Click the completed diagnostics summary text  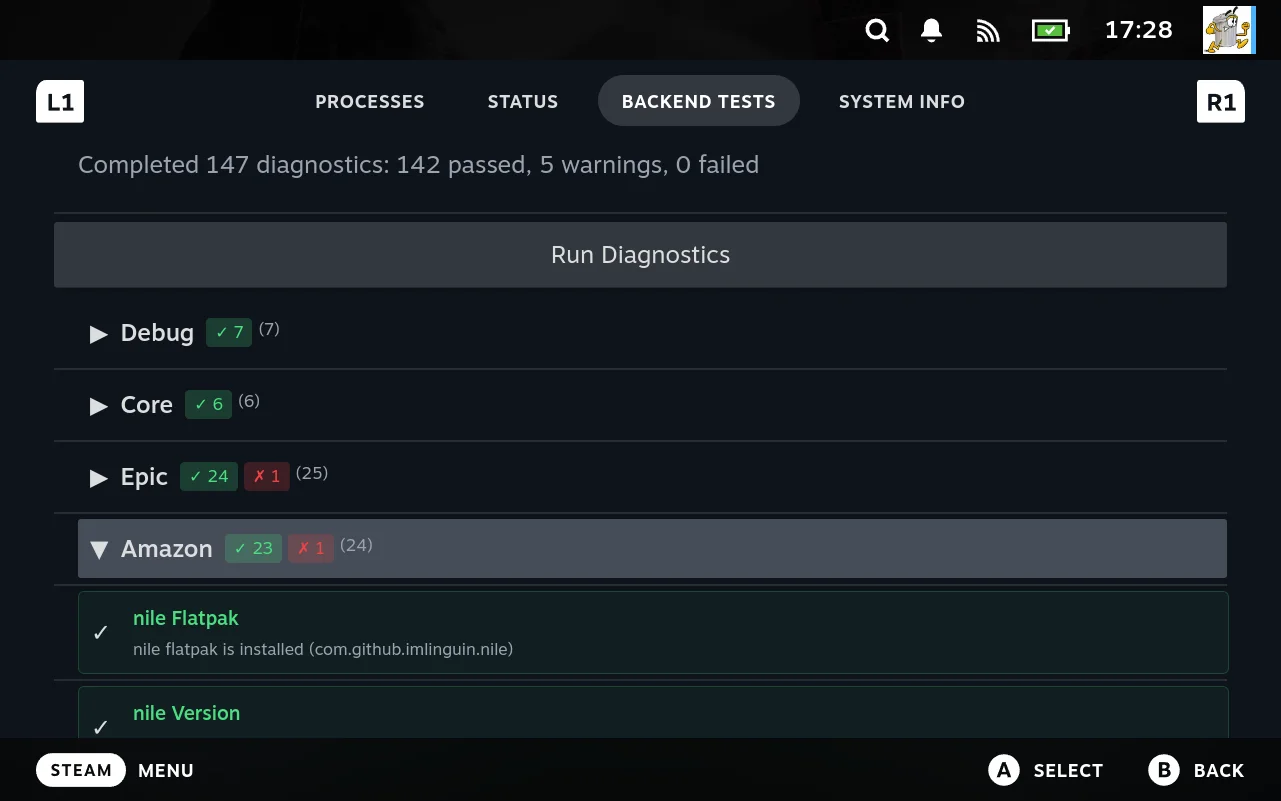(x=418, y=164)
